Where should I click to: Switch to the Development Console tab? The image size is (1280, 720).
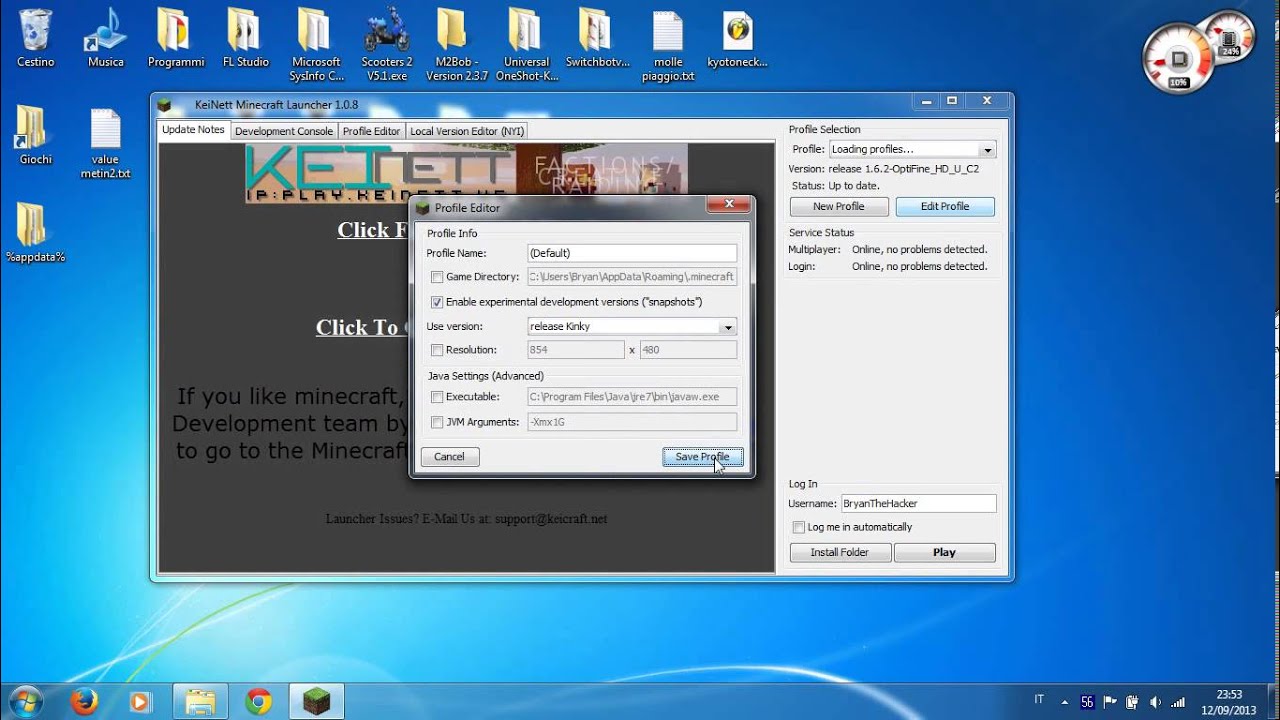click(x=284, y=131)
